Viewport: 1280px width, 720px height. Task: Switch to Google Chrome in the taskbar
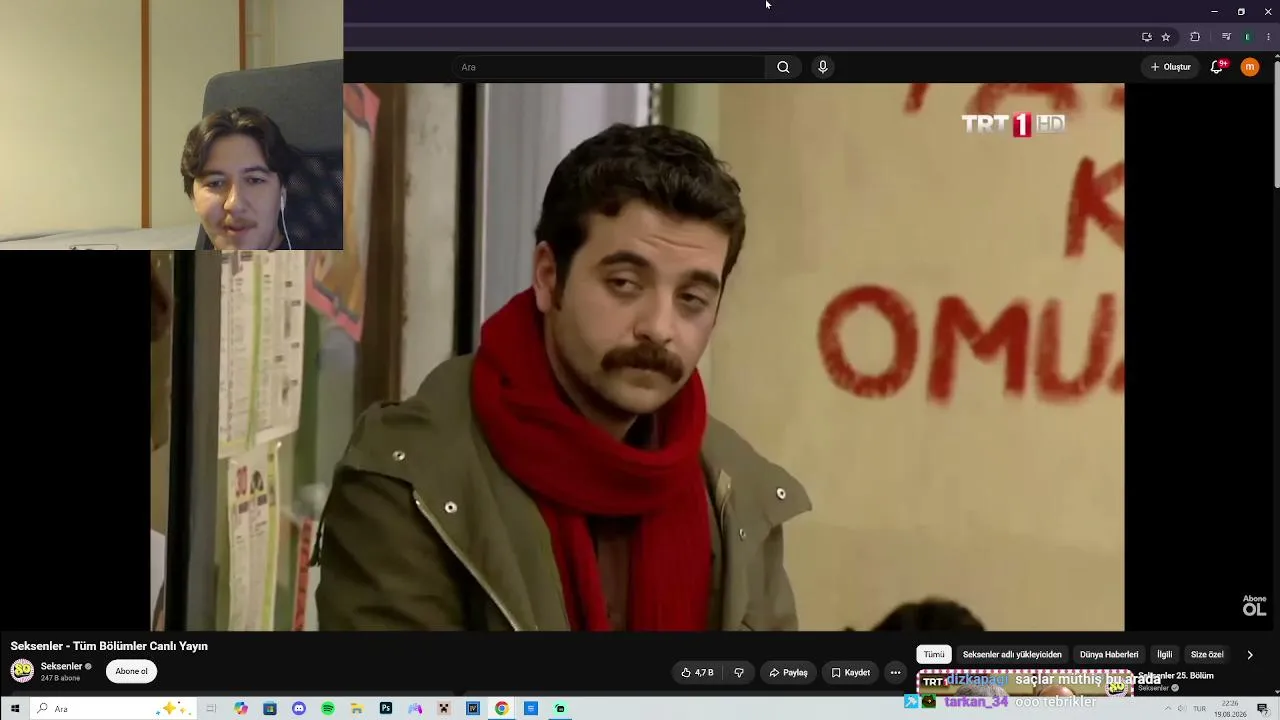pos(502,709)
